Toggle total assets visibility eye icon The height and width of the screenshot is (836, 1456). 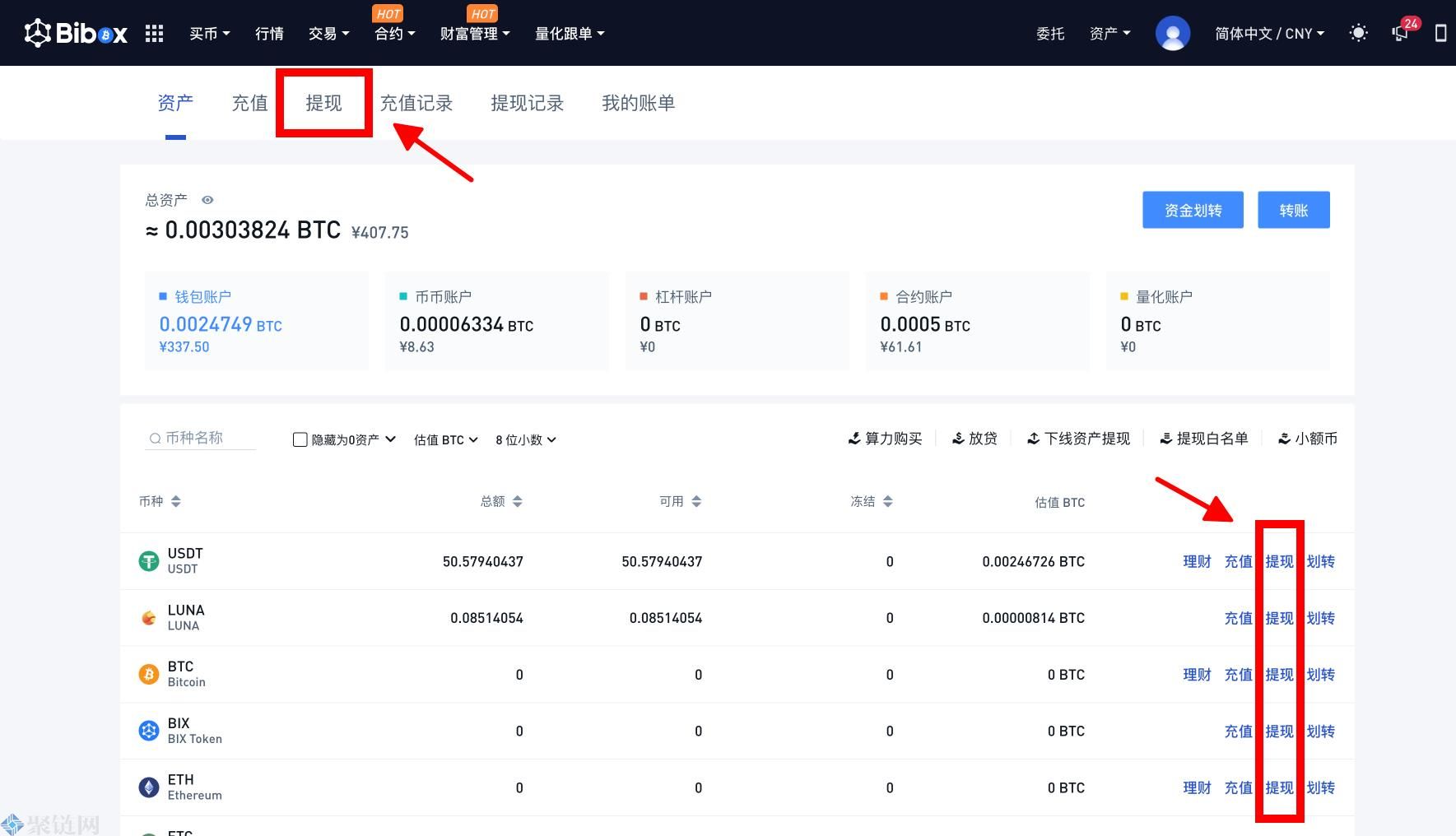point(207,200)
